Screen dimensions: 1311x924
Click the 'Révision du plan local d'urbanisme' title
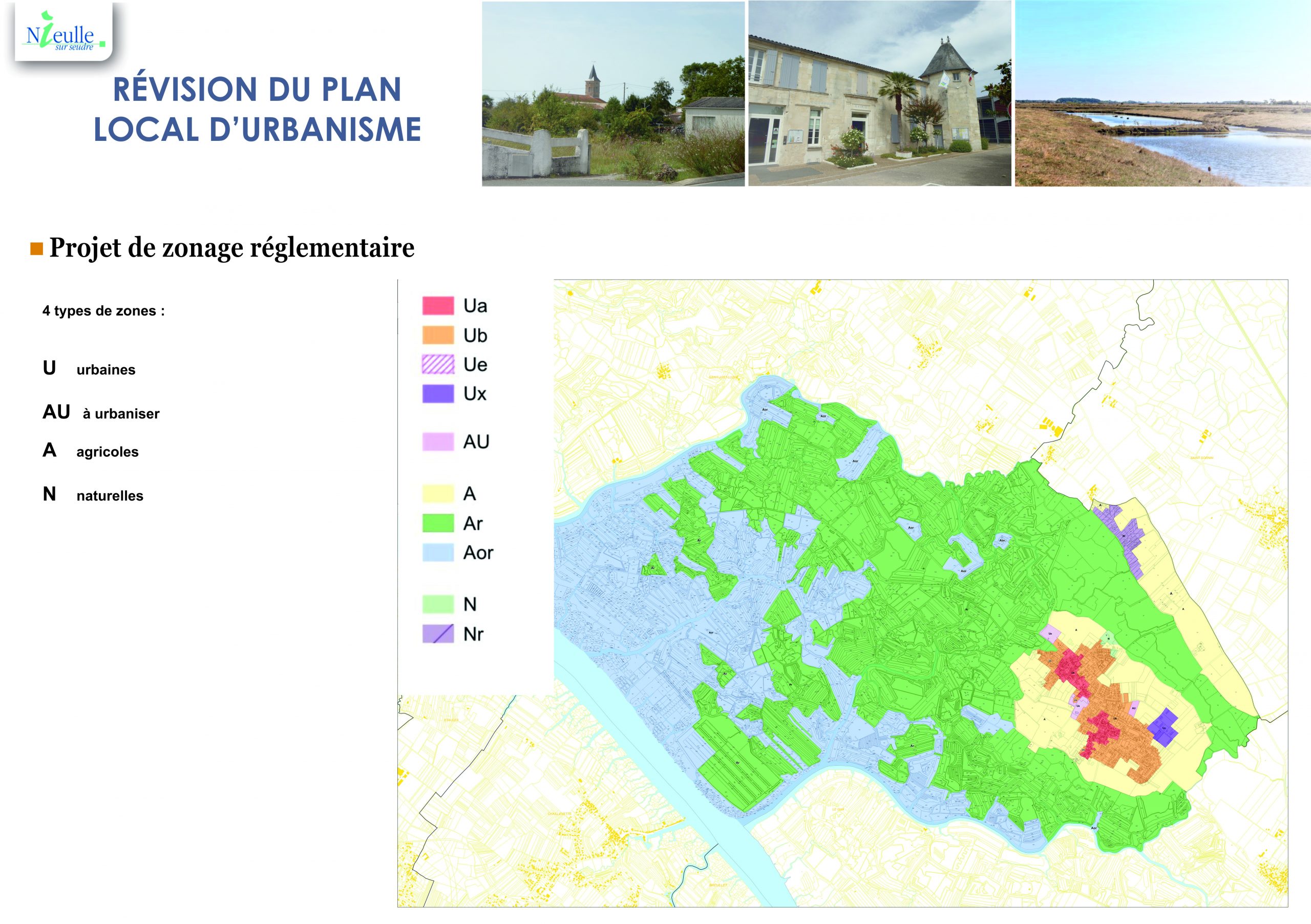point(257,109)
